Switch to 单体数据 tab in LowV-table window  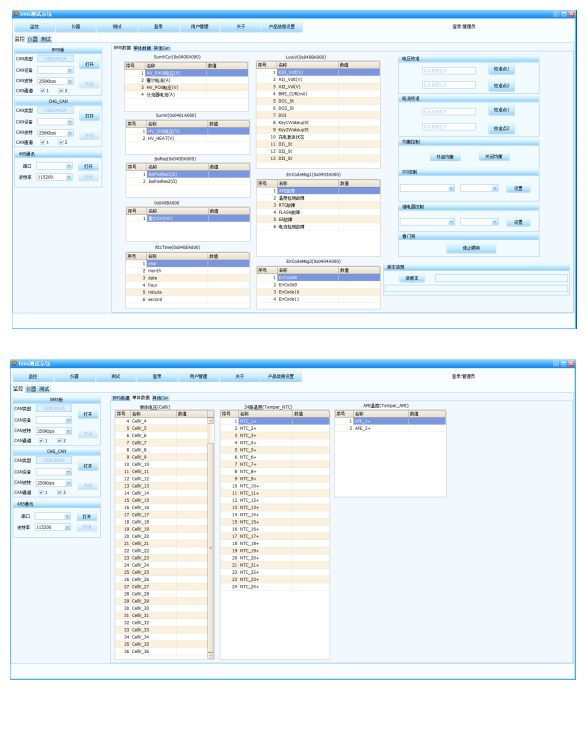(x=142, y=48)
